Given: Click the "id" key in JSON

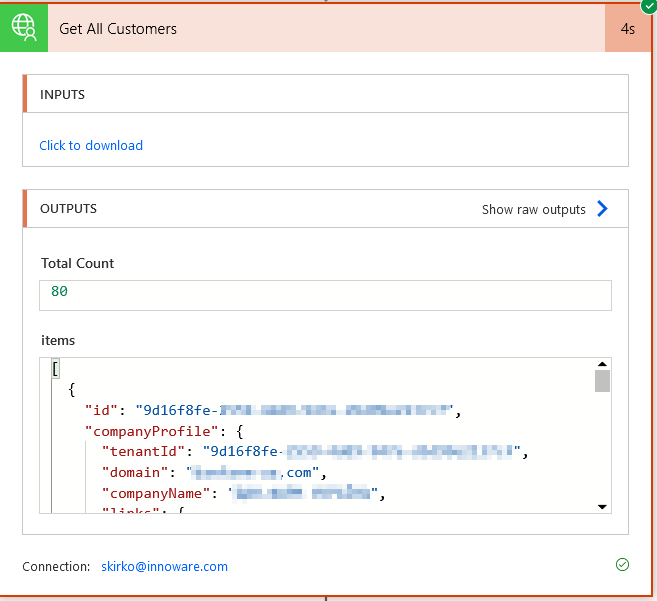Looking at the screenshot, I should pyautogui.click(x=101, y=410).
